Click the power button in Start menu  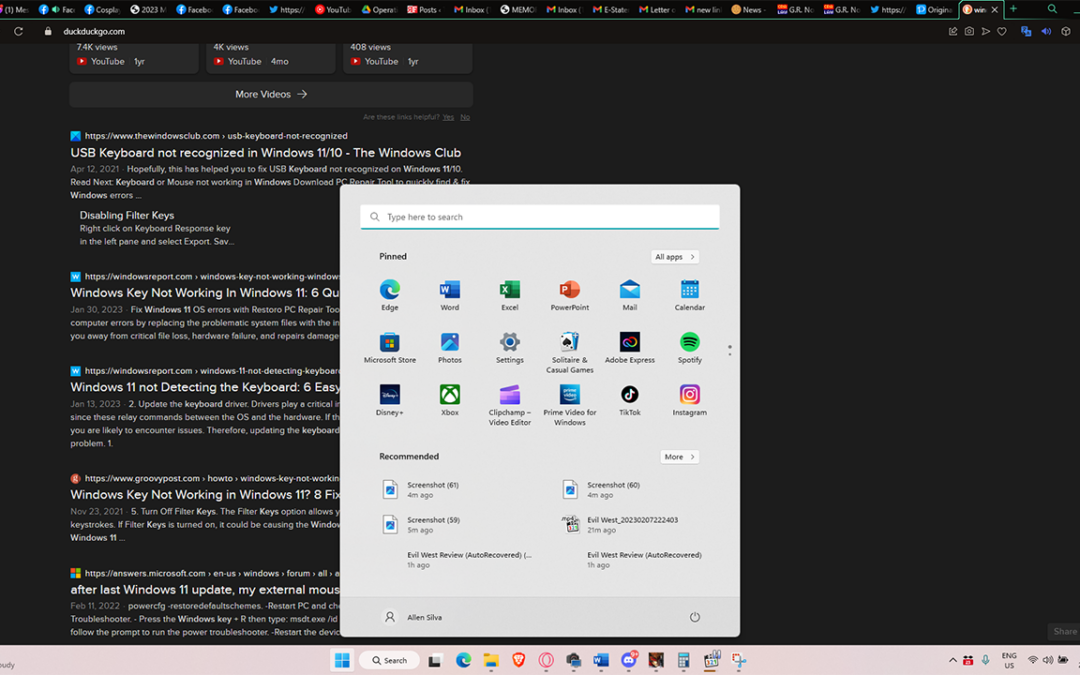(695, 617)
